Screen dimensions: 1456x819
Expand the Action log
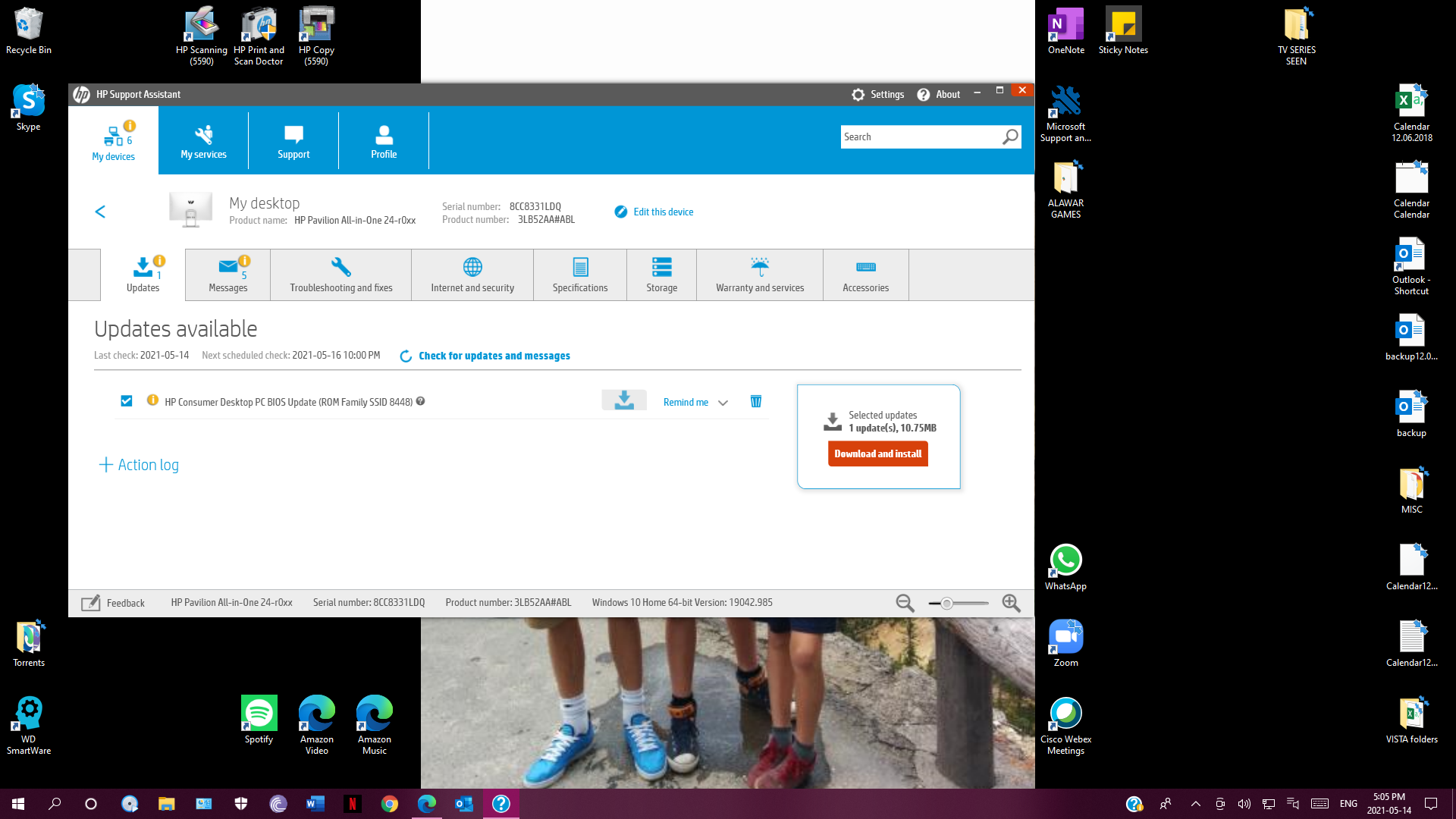138,464
